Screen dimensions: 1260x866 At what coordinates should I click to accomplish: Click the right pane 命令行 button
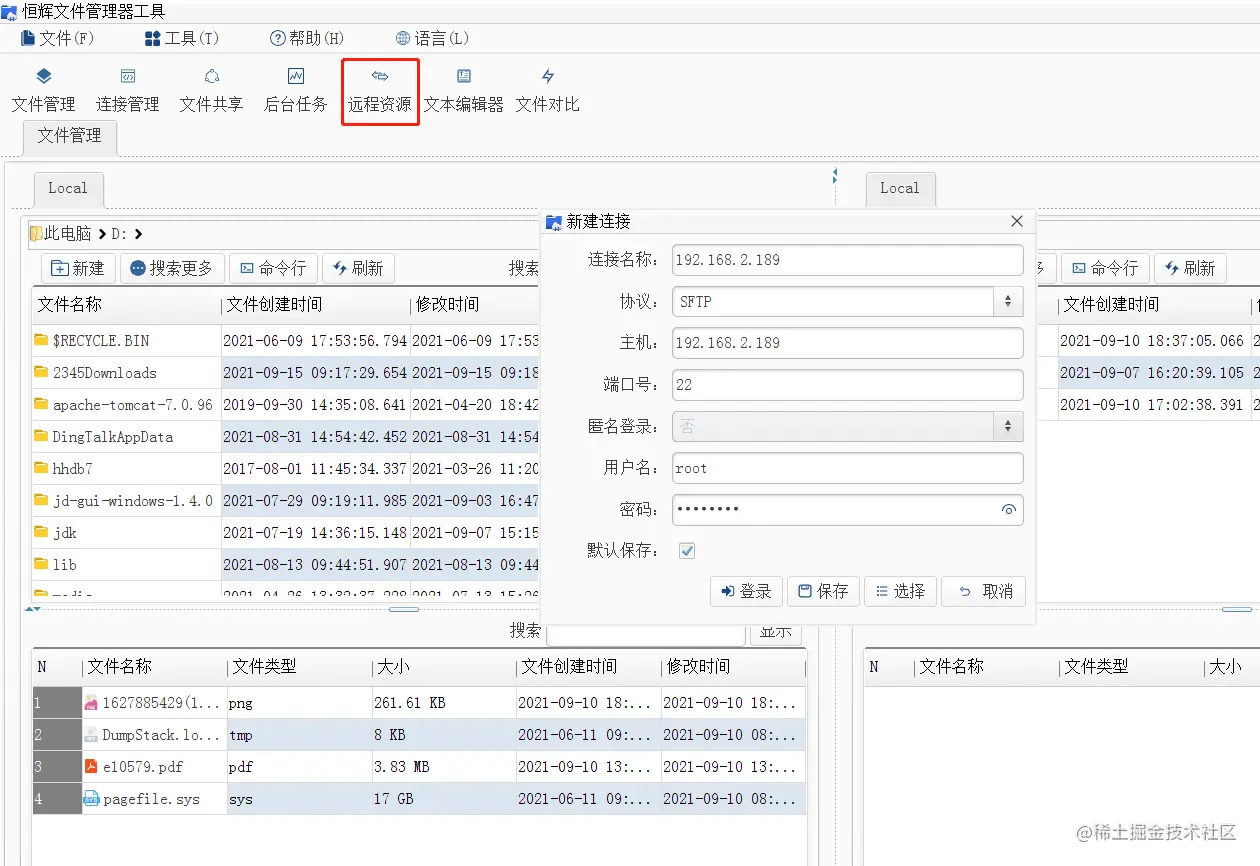pos(1104,268)
